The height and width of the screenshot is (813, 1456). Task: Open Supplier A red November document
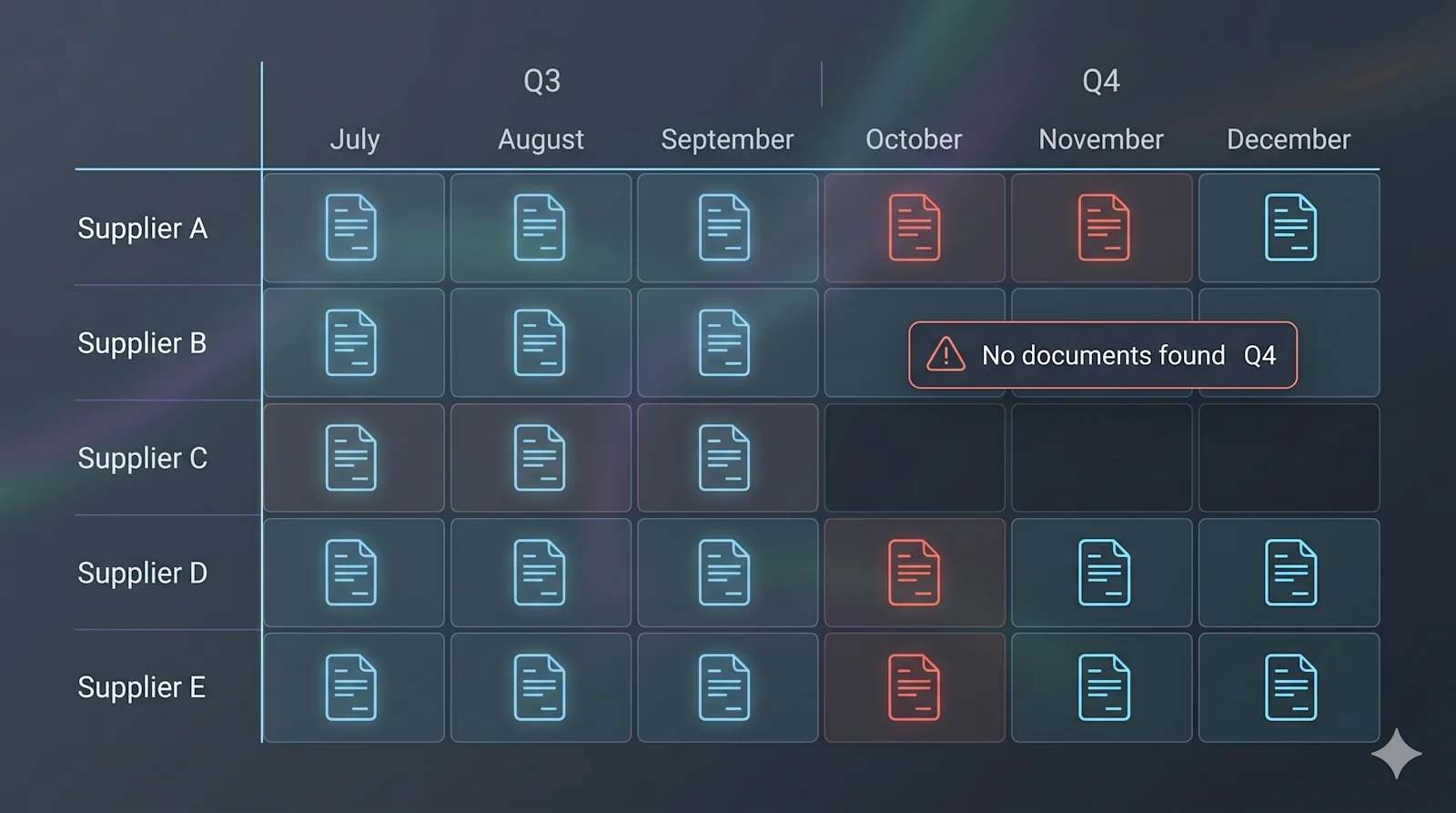click(x=1104, y=228)
